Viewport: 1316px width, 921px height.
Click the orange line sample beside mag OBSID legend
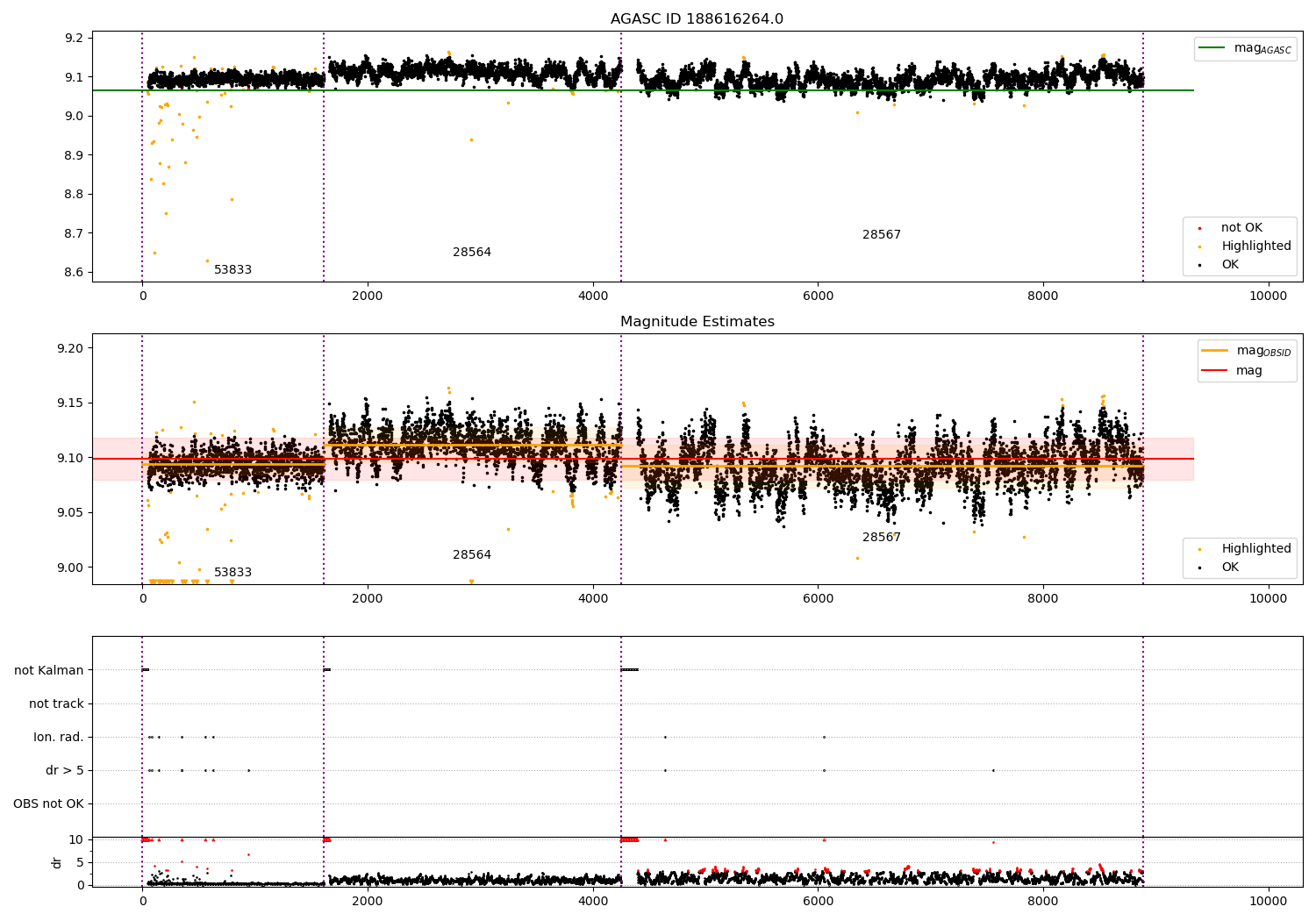(1215, 350)
